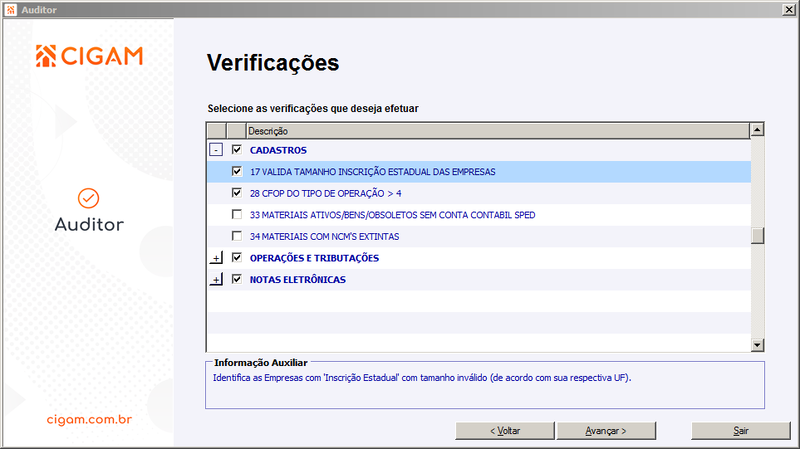Expand the OPERAÇÕES E TRIBUTAÇÕES group

tap(216, 258)
